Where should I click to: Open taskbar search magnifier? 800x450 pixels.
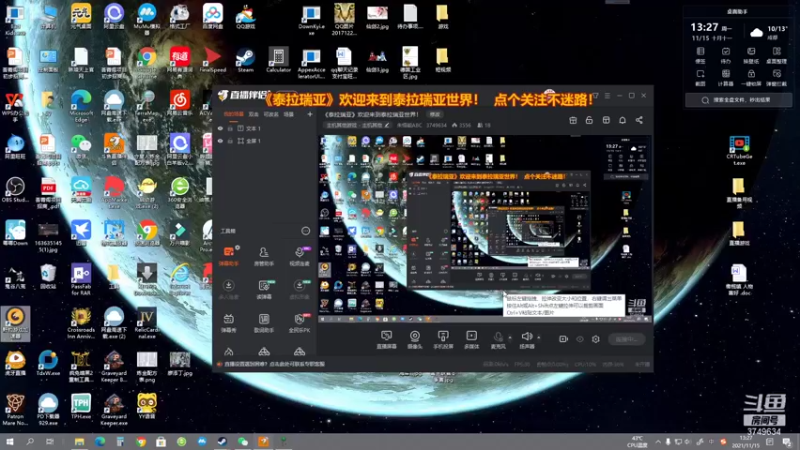pyautogui.click(x=30, y=442)
